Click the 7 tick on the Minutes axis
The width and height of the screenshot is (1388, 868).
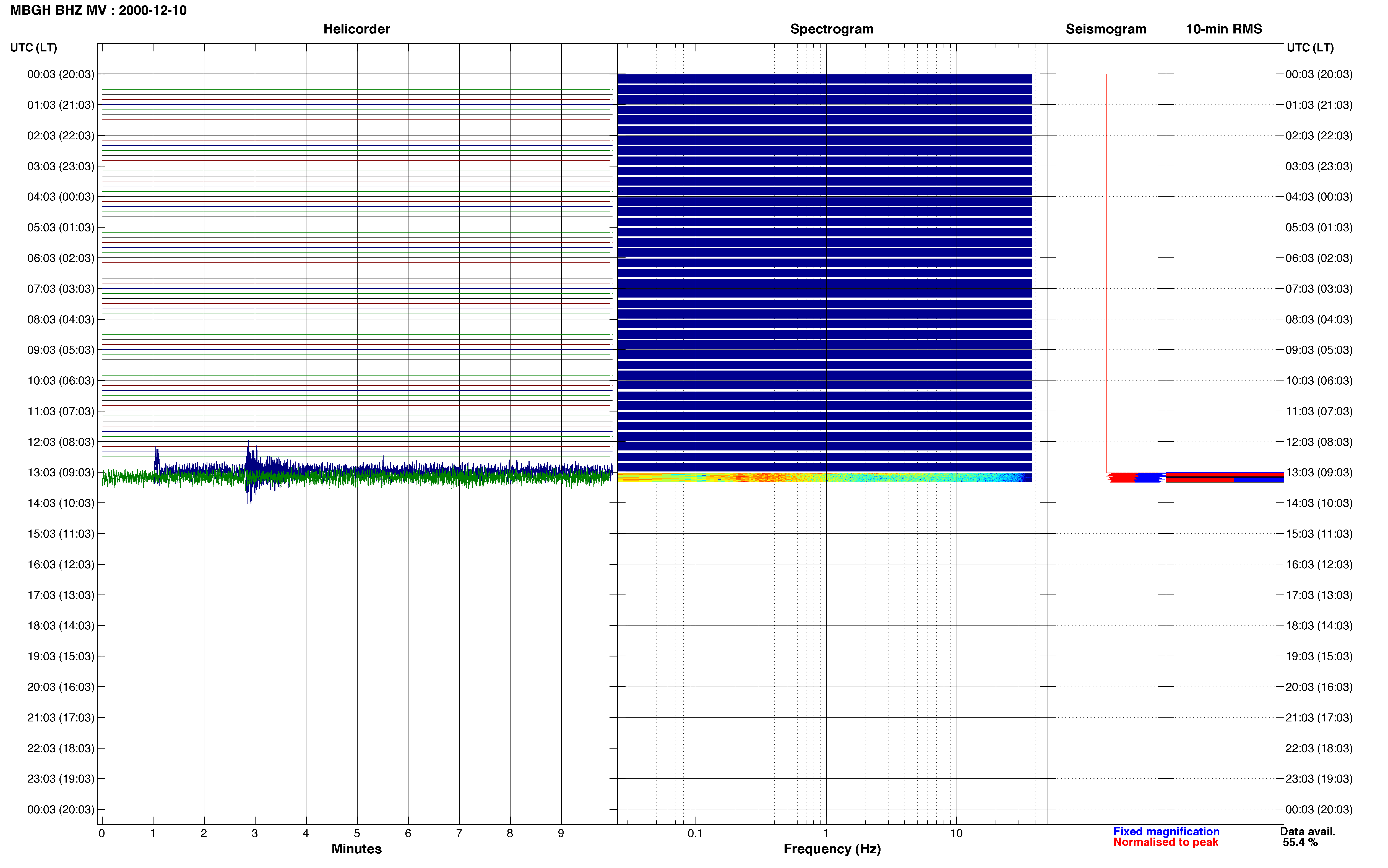[459, 833]
